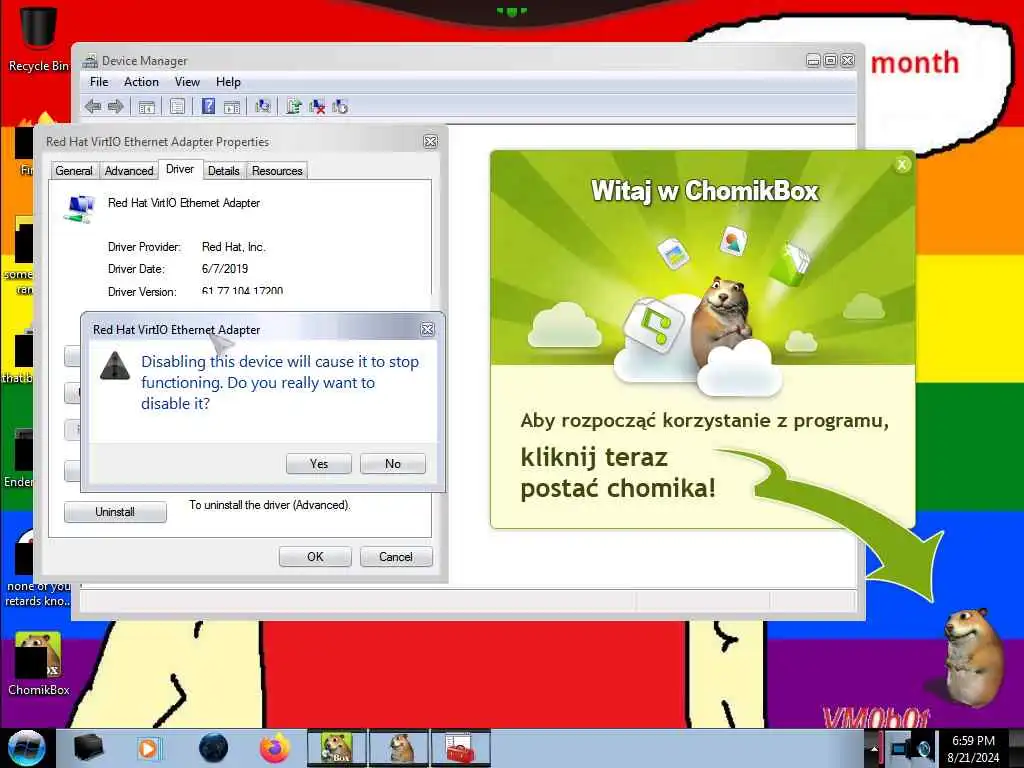The height and width of the screenshot is (768, 1024).
Task: Close the disable warning dialog
Action: (x=427, y=329)
